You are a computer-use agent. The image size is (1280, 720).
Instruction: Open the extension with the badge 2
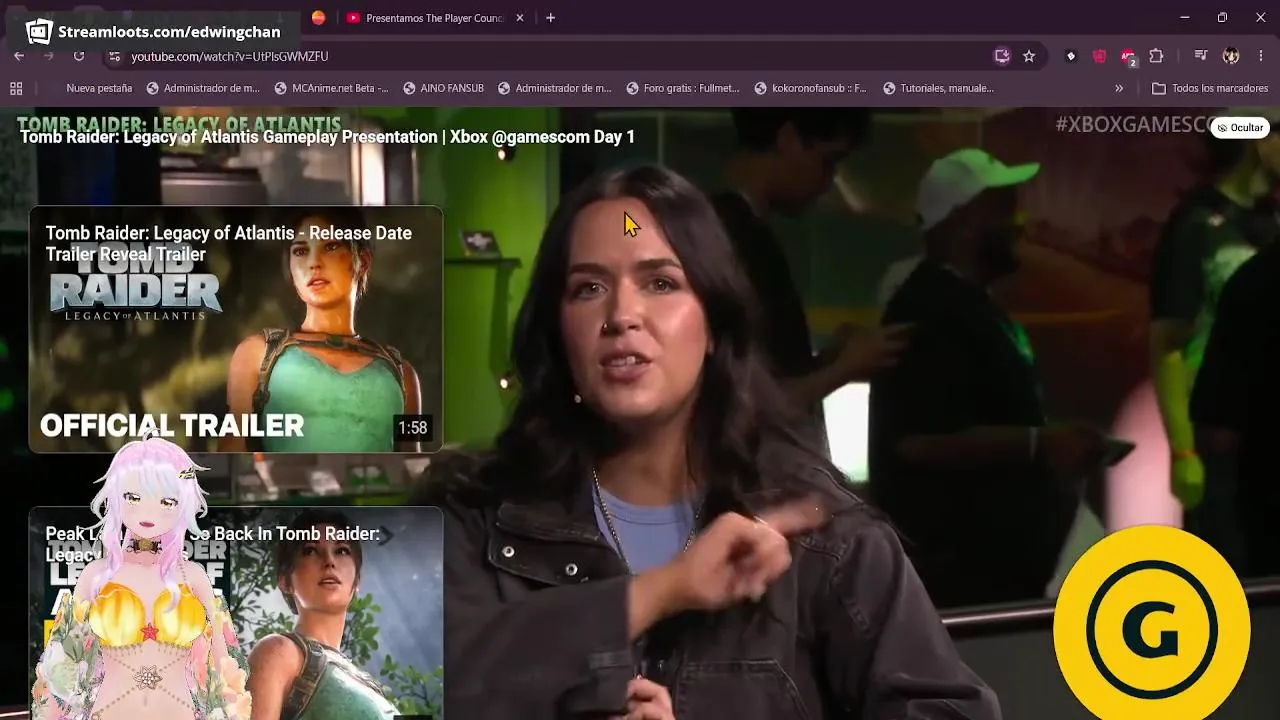click(1128, 57)
